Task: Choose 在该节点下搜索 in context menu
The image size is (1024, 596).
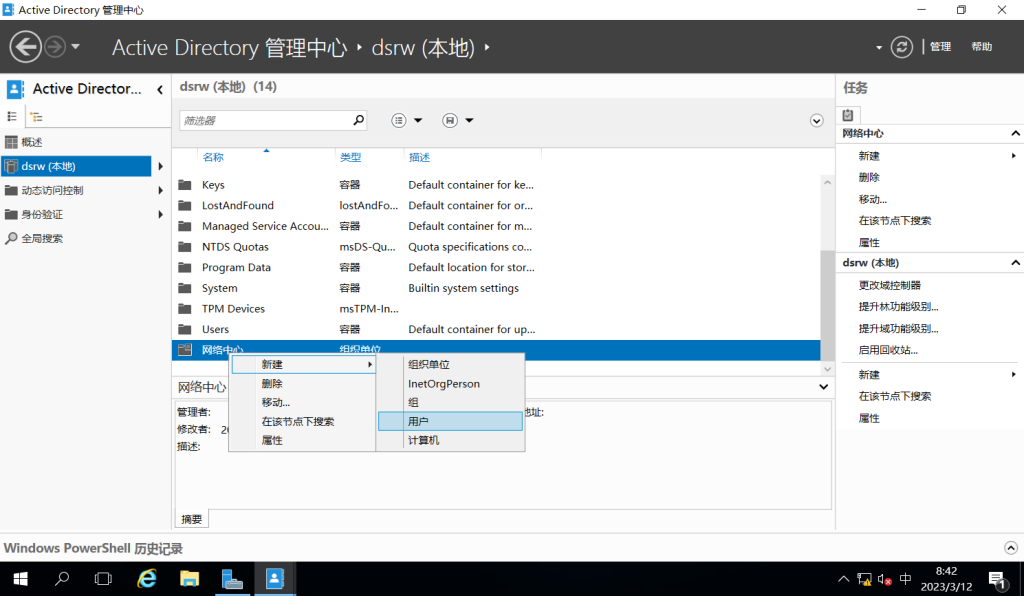Action: 303,422
